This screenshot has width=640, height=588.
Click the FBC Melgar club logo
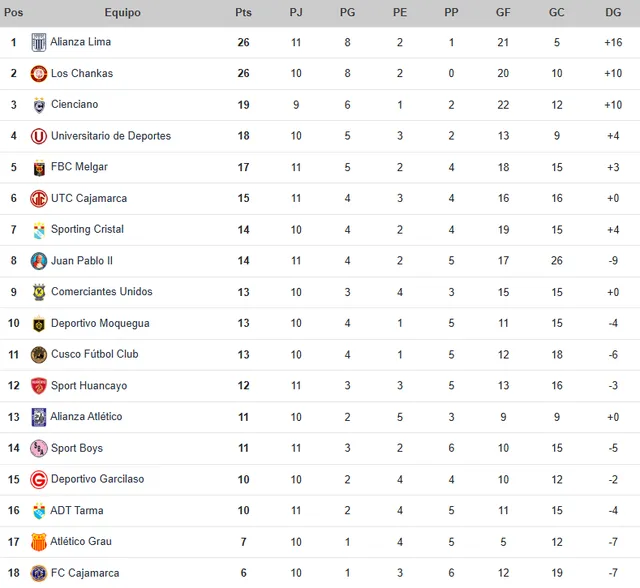click(39, 167)
